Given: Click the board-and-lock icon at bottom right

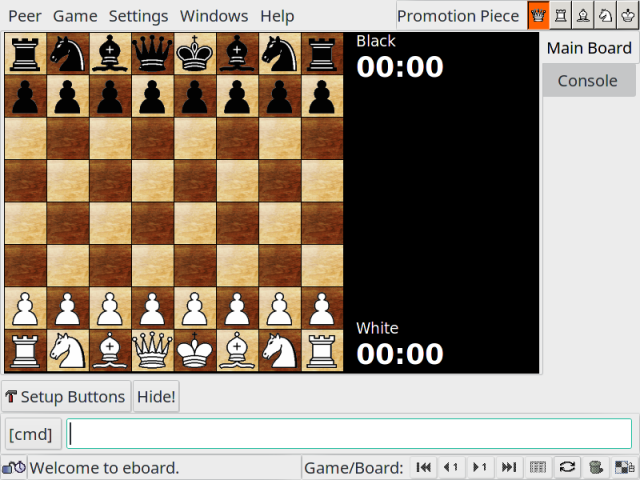Looking at the screenshot, I should click(624, 467).
